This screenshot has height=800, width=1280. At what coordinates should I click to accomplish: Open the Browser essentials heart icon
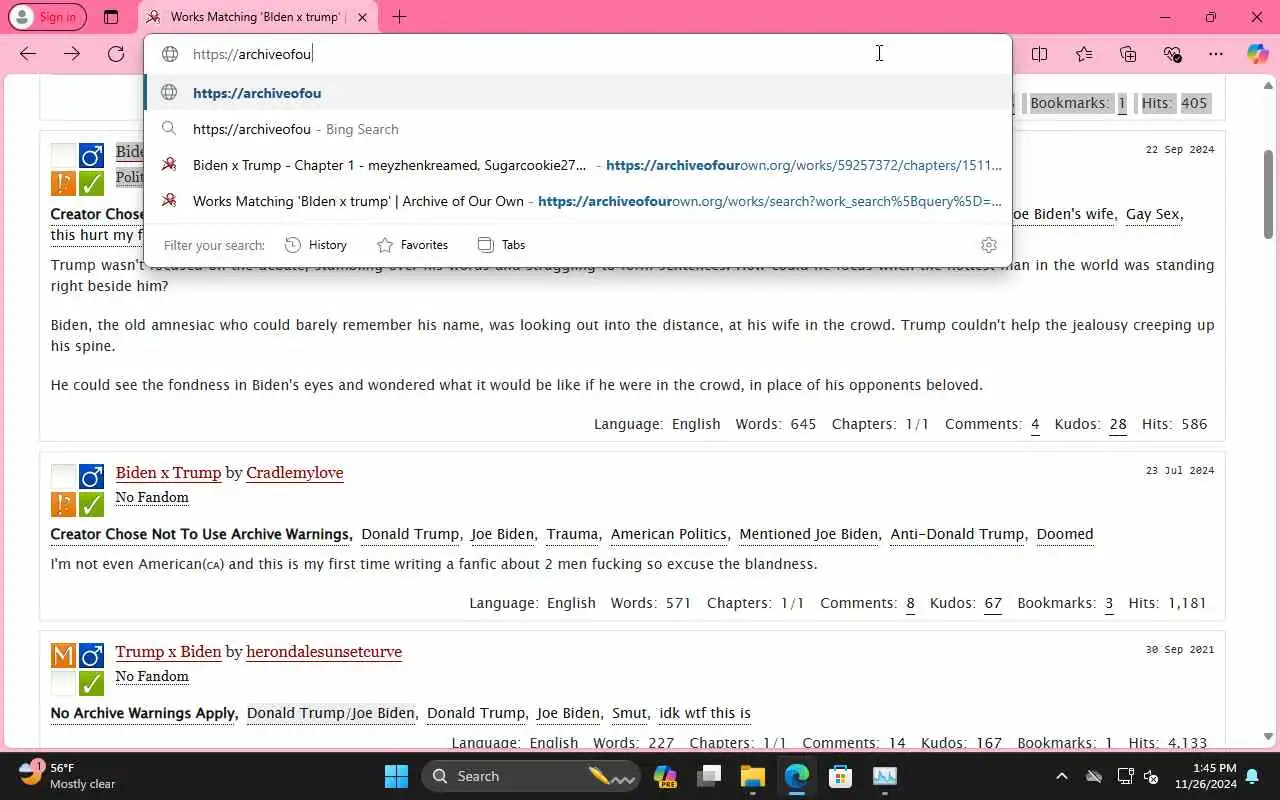pos(1172,54)
